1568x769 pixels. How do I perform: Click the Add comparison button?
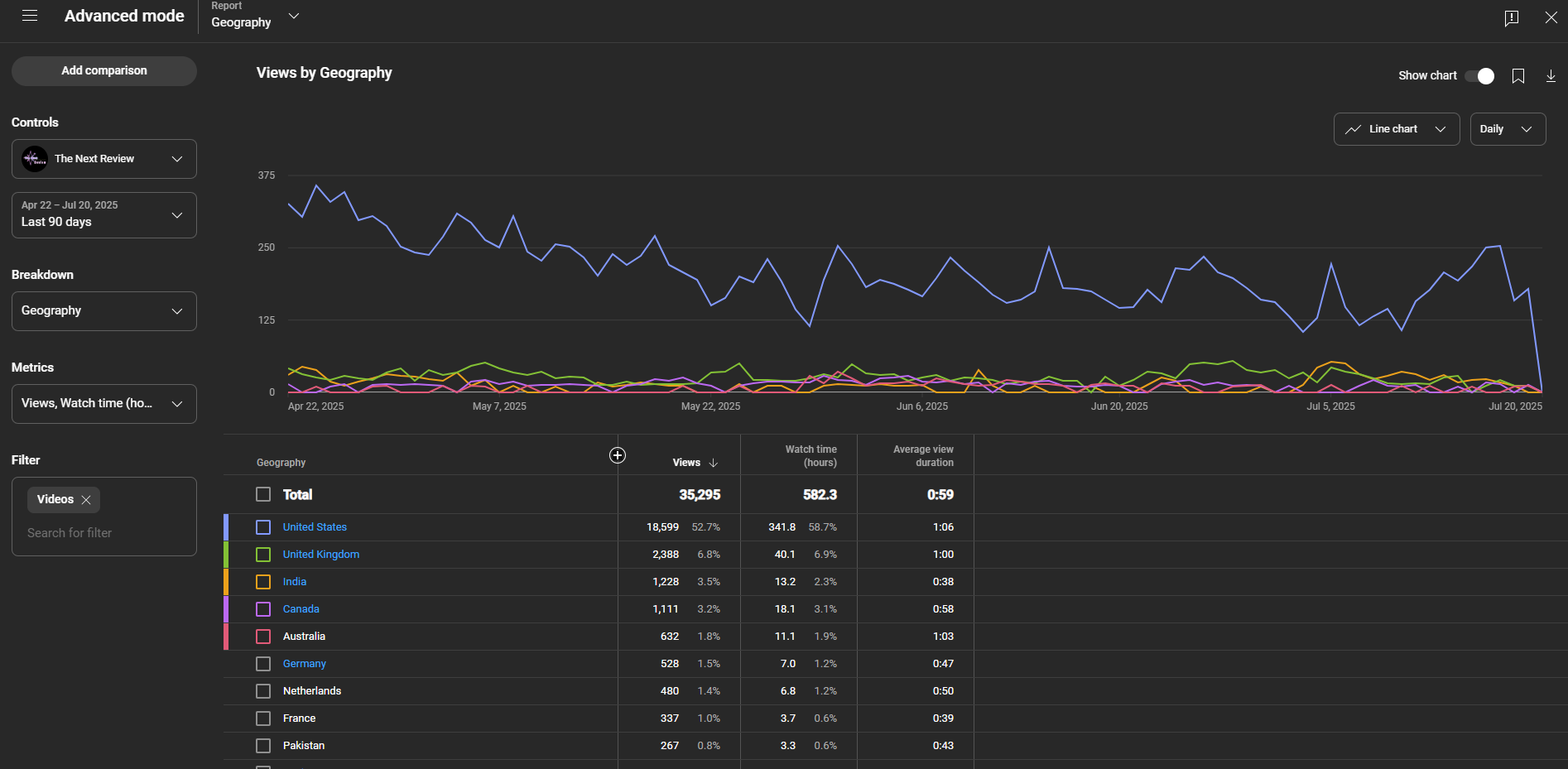point(104,71)
